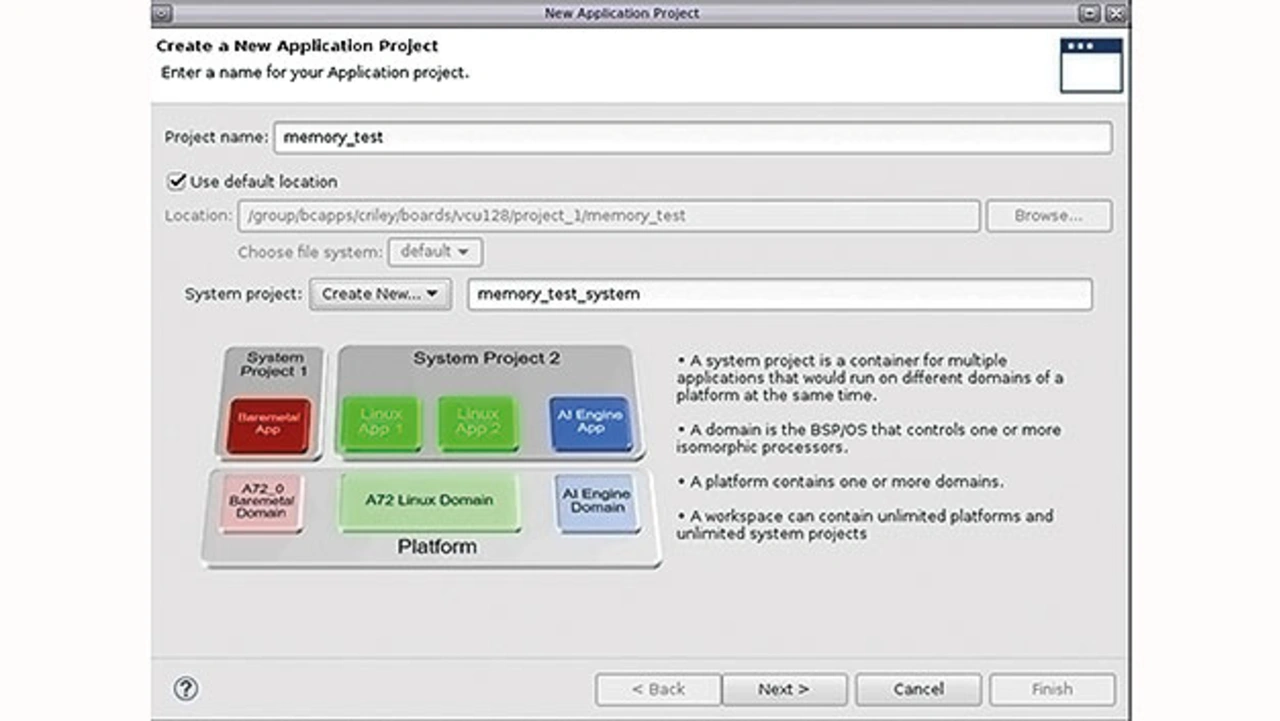The width and height of the screenshot is (1280, 721).
Task: Click the Next > button
Action: (x=784, y=689)
